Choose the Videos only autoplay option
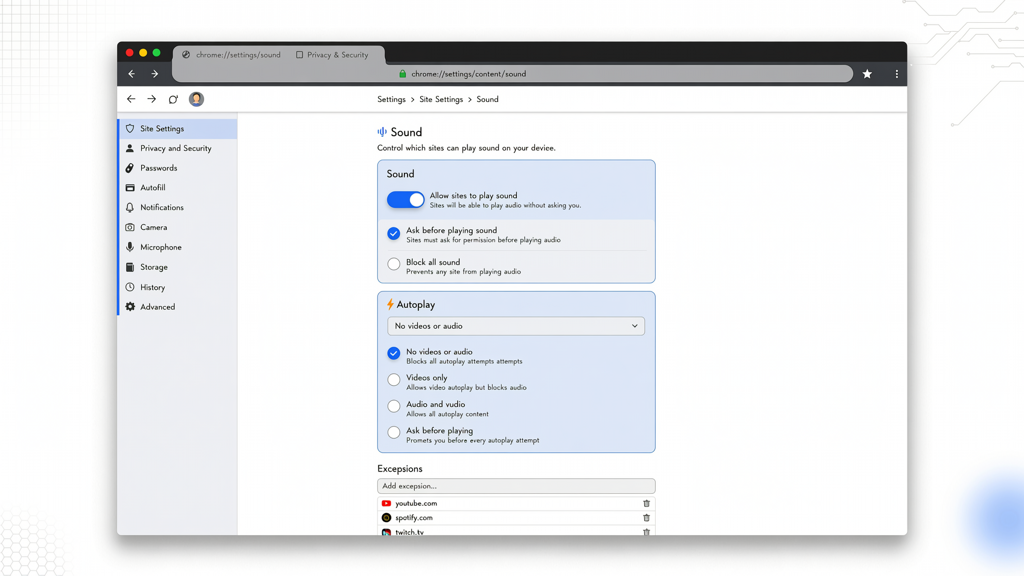Screen dimensions: 1024x576 point(394,379)
